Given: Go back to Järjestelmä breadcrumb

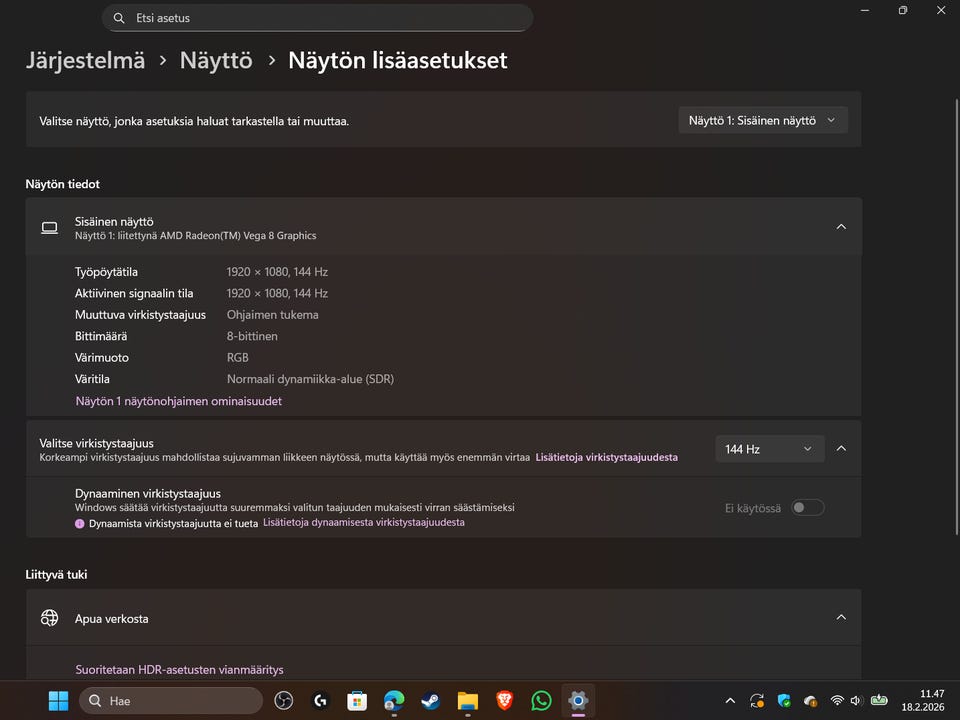Looking at the screenshot, I should [85, 61].
